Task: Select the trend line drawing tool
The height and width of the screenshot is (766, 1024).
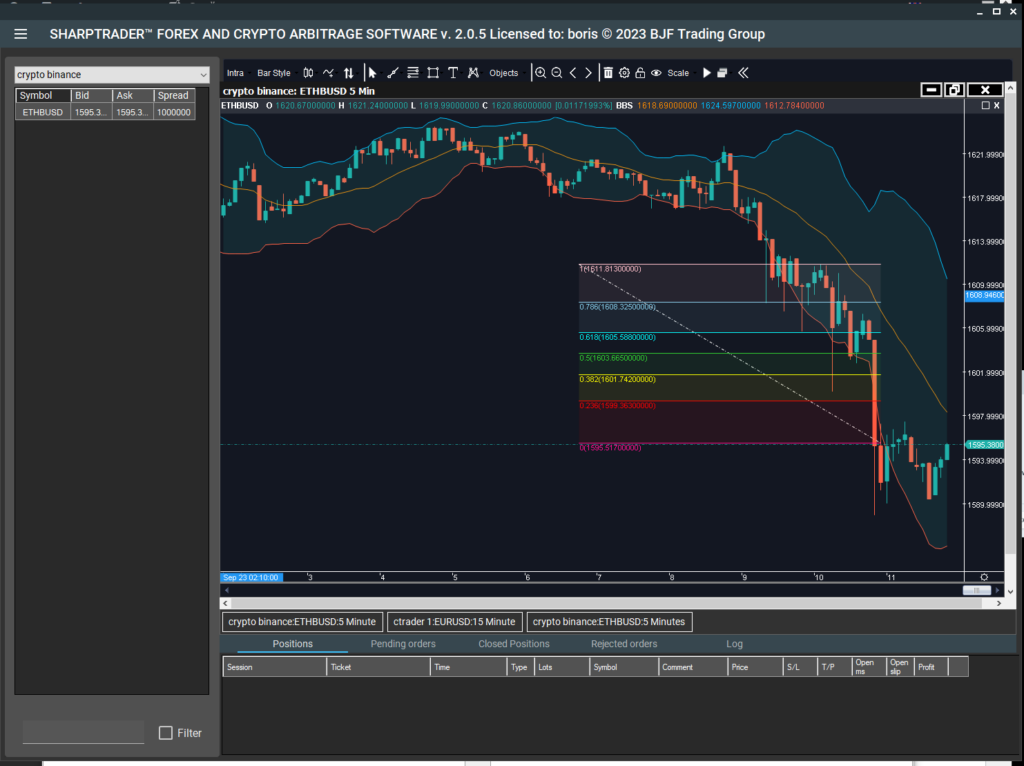Action: [x=392, y=73]
